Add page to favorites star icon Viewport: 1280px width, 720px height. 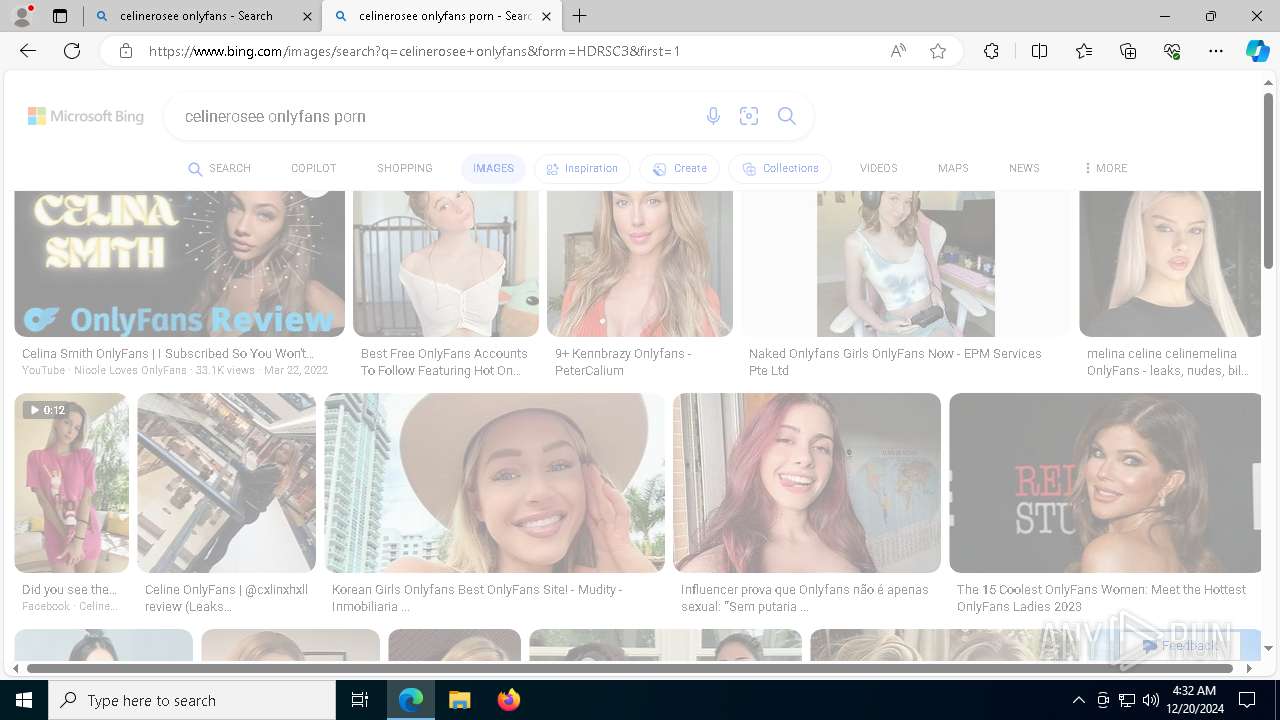(938, 51)
